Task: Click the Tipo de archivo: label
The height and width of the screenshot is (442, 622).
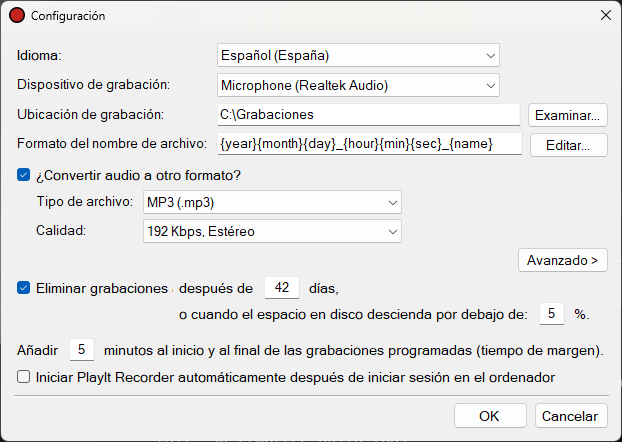Action: click(85, 202)
